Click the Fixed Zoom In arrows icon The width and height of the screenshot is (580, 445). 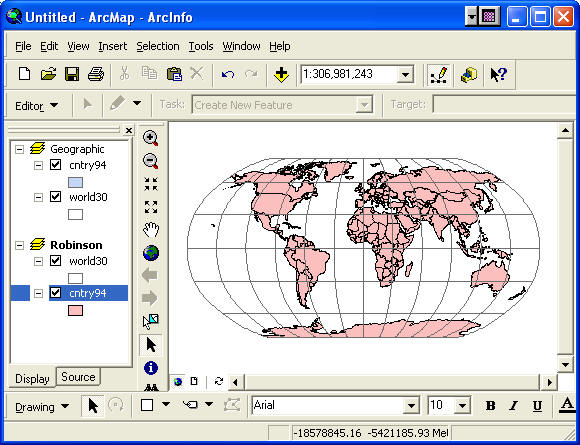coord(151,184)
